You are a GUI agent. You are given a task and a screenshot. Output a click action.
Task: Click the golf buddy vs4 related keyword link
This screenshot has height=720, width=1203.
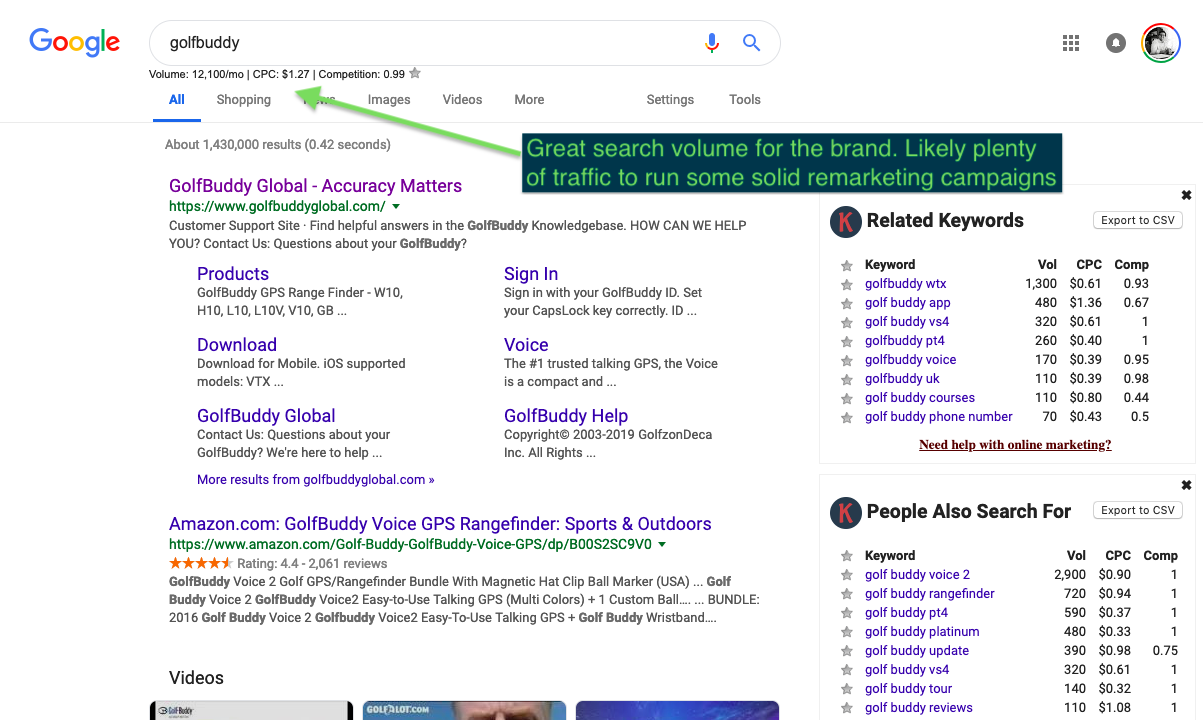[907, 322]
